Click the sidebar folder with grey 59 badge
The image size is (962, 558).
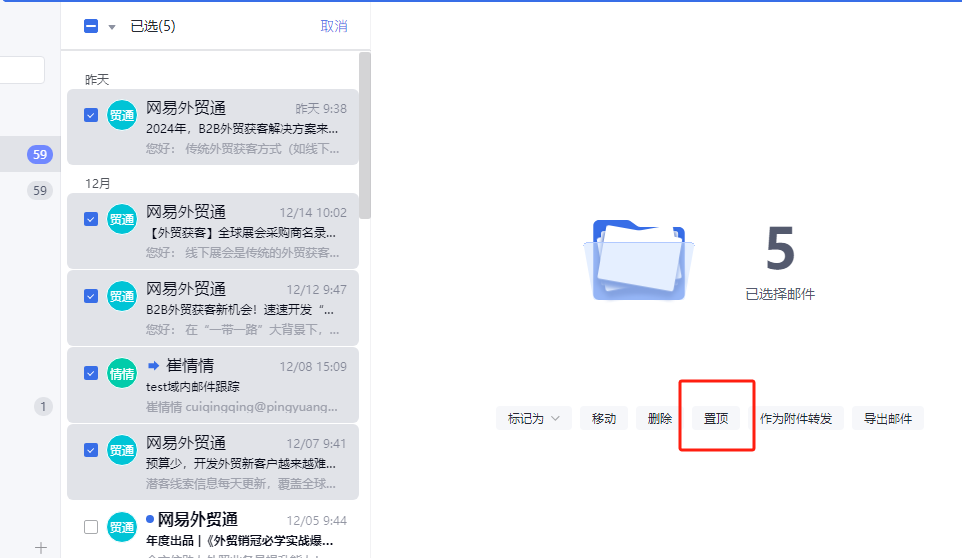point(30,190)
